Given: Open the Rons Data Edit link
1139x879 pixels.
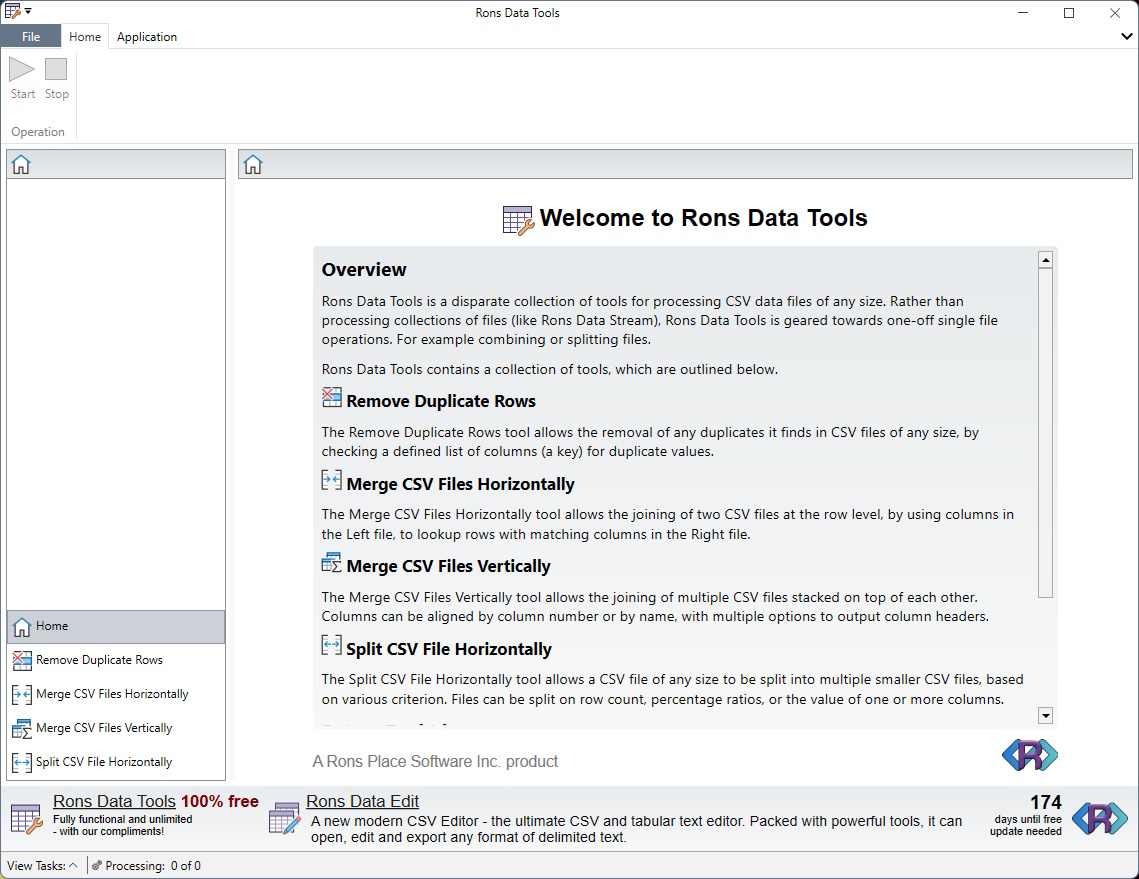Looking at the screenshot, I should click(x=362, y=802).
